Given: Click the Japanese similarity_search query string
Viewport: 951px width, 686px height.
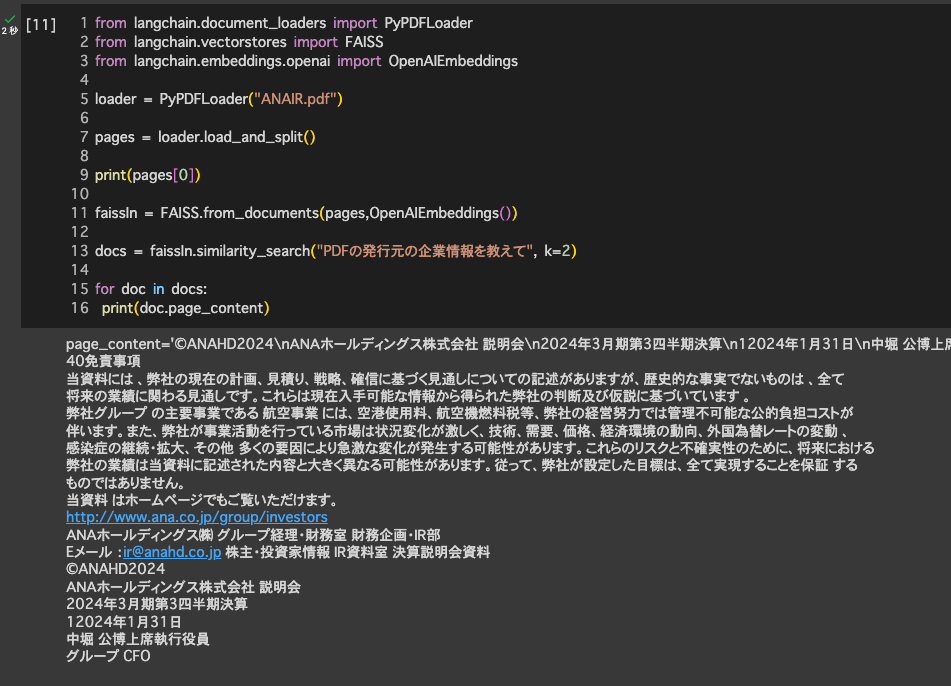Looking at the screenshot, I should tap(423, 251).
